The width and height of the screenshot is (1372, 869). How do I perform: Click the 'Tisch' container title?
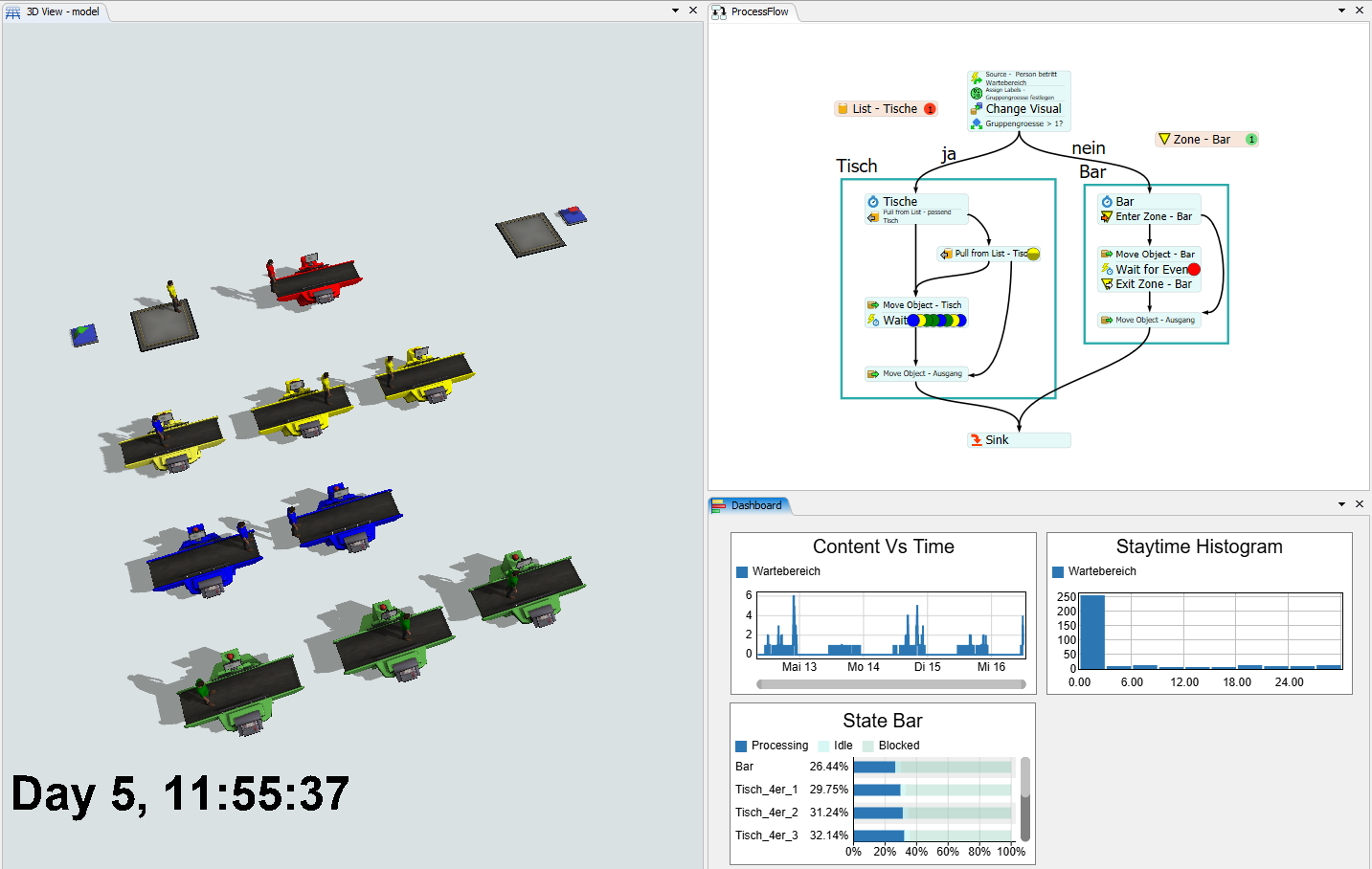856,167
